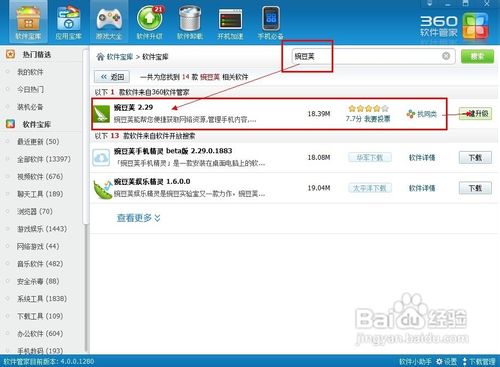Click 豌豆荚娱乐精灵 1.6.0.0 title

(x=152, y=182)
